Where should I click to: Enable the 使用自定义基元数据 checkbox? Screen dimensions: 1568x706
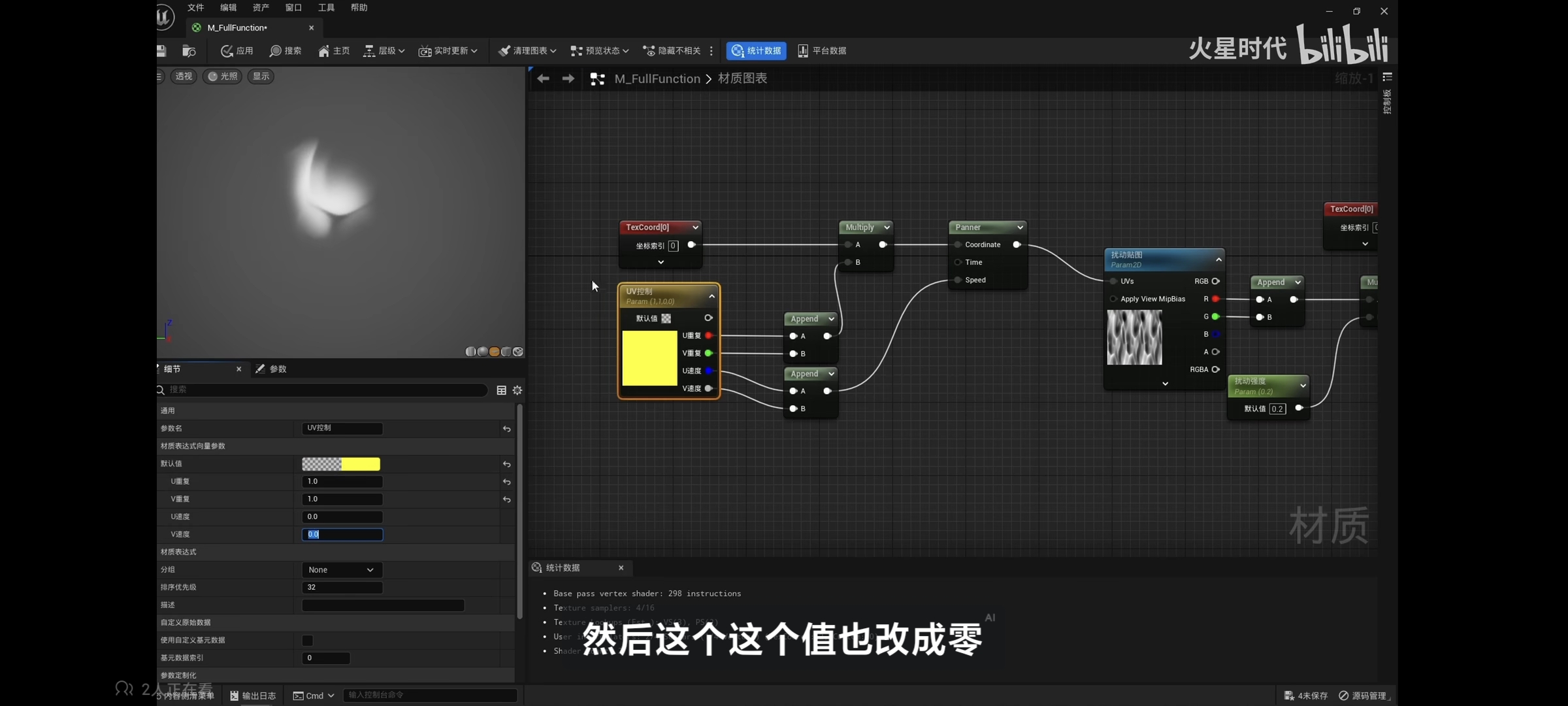(x=307, y=641)
